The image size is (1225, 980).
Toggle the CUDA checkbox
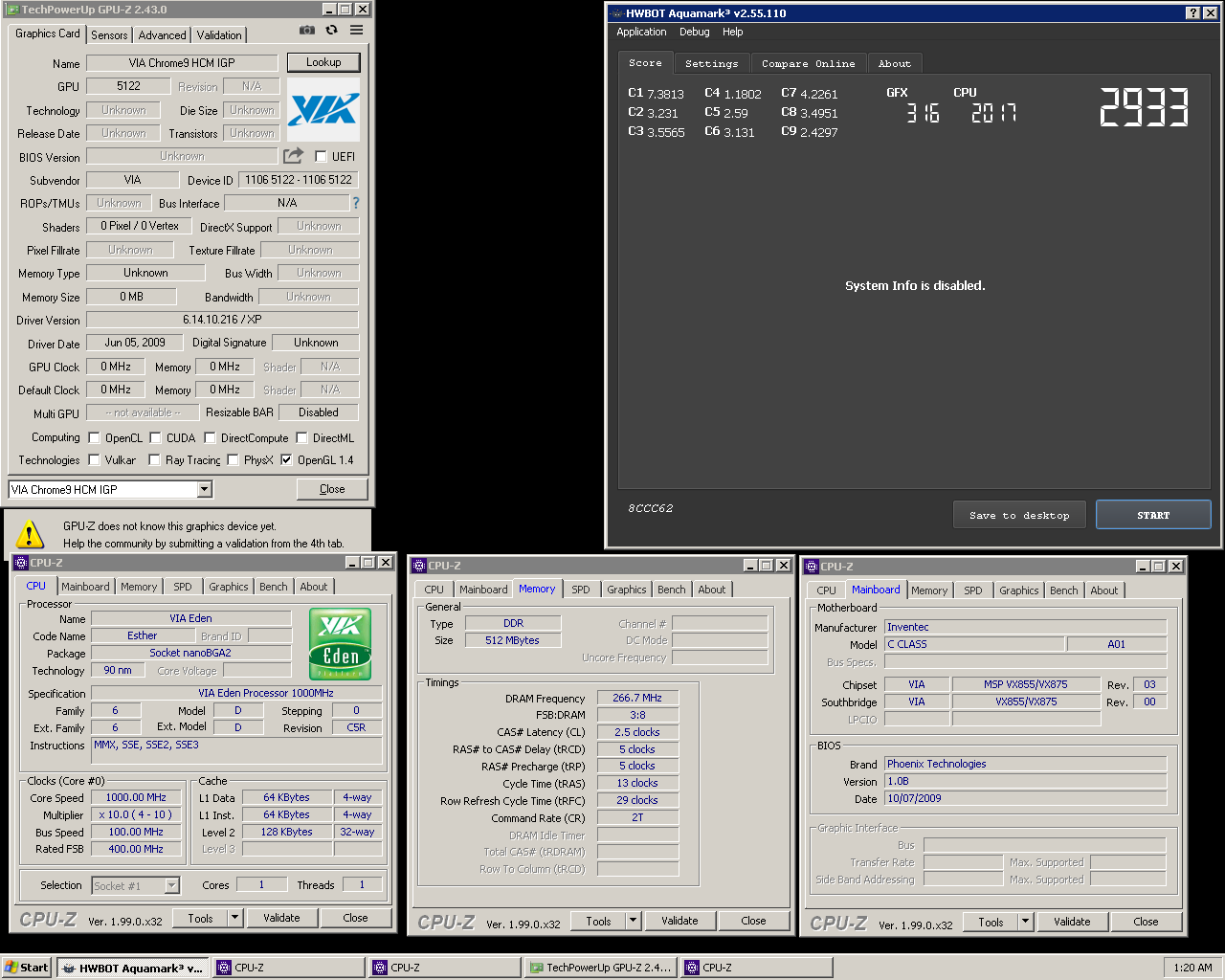(x=155, y=437)
